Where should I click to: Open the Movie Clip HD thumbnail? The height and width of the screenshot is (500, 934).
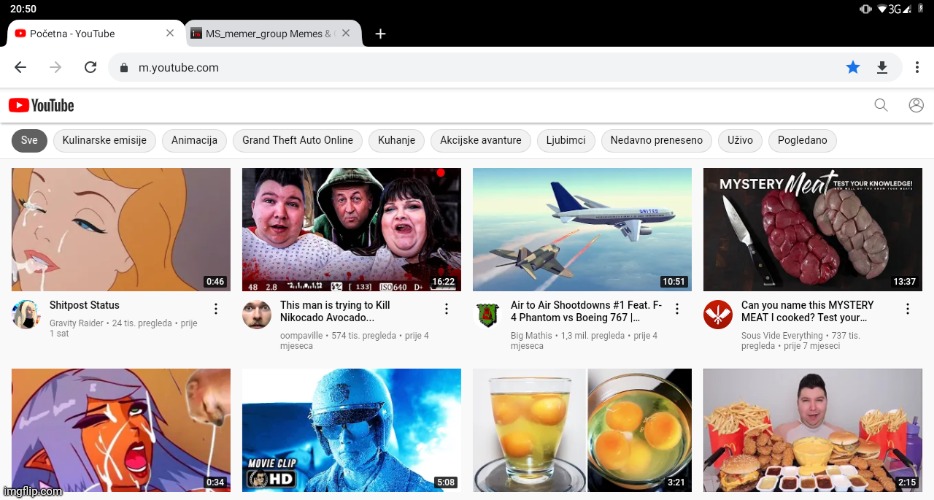pyautogui.click(x=351, y=430)
